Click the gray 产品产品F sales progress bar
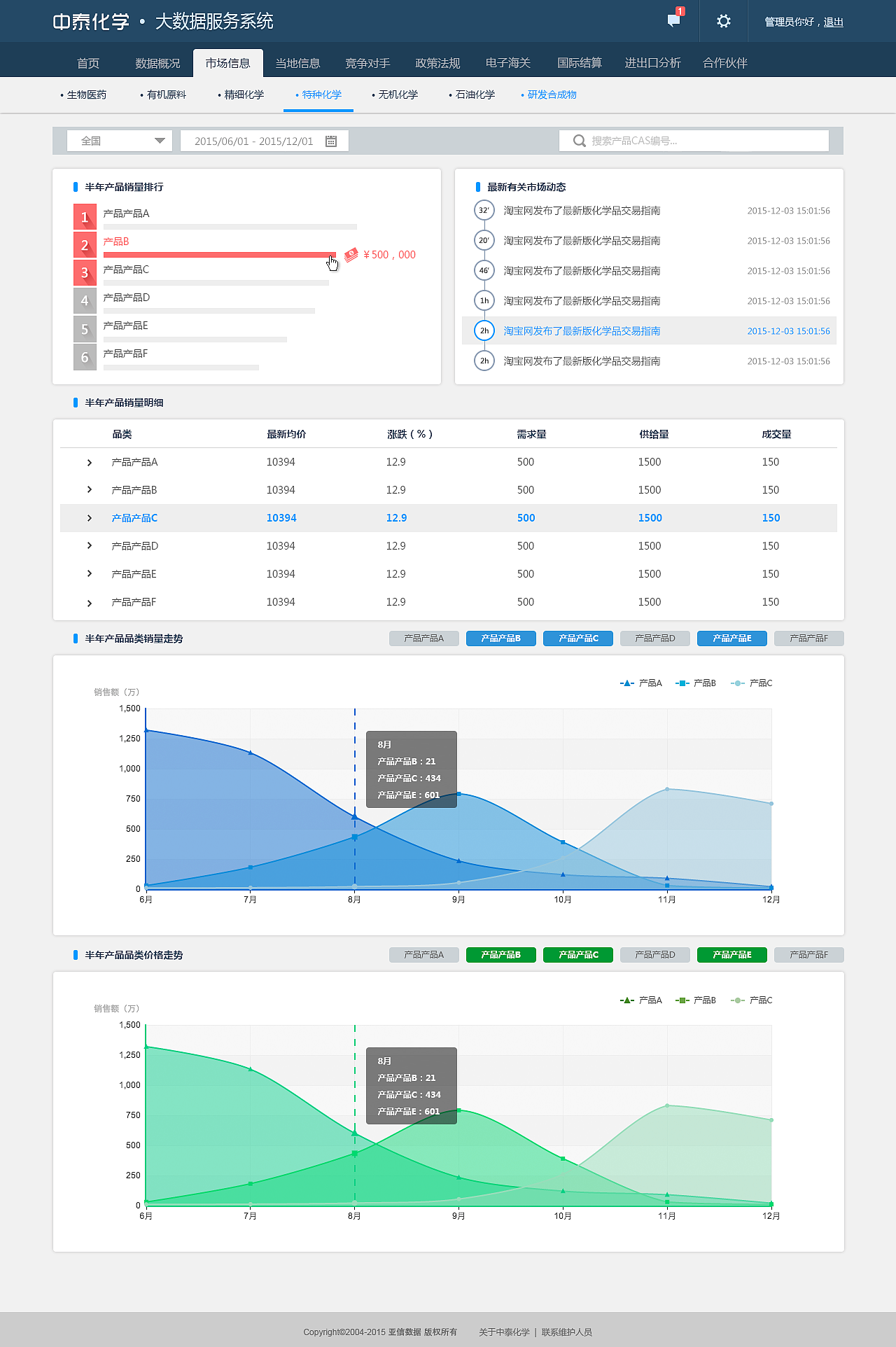This screenshot has height=1347, width=896. pos(181,367)
